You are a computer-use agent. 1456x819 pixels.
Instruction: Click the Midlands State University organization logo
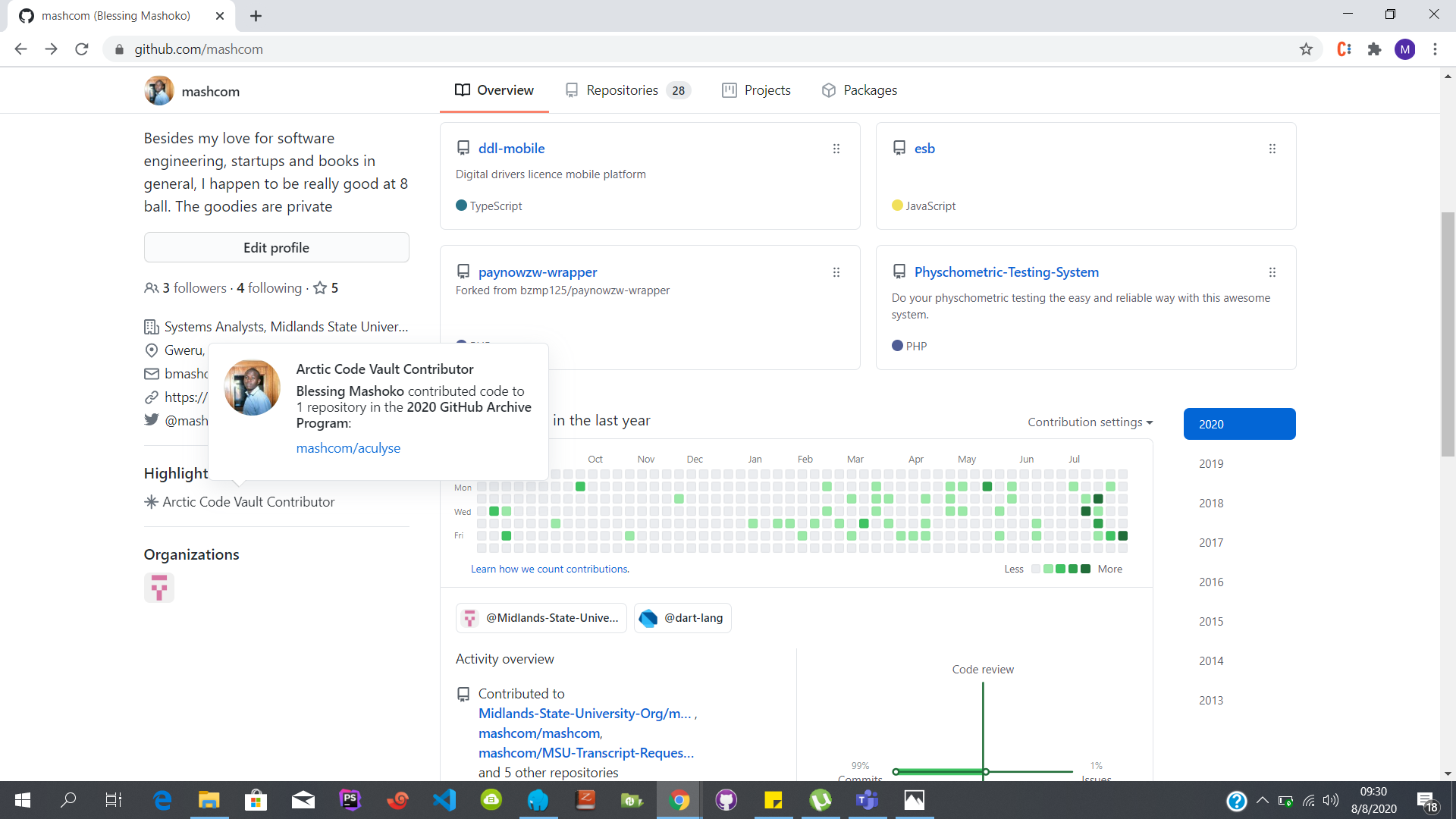click(159, 588)
